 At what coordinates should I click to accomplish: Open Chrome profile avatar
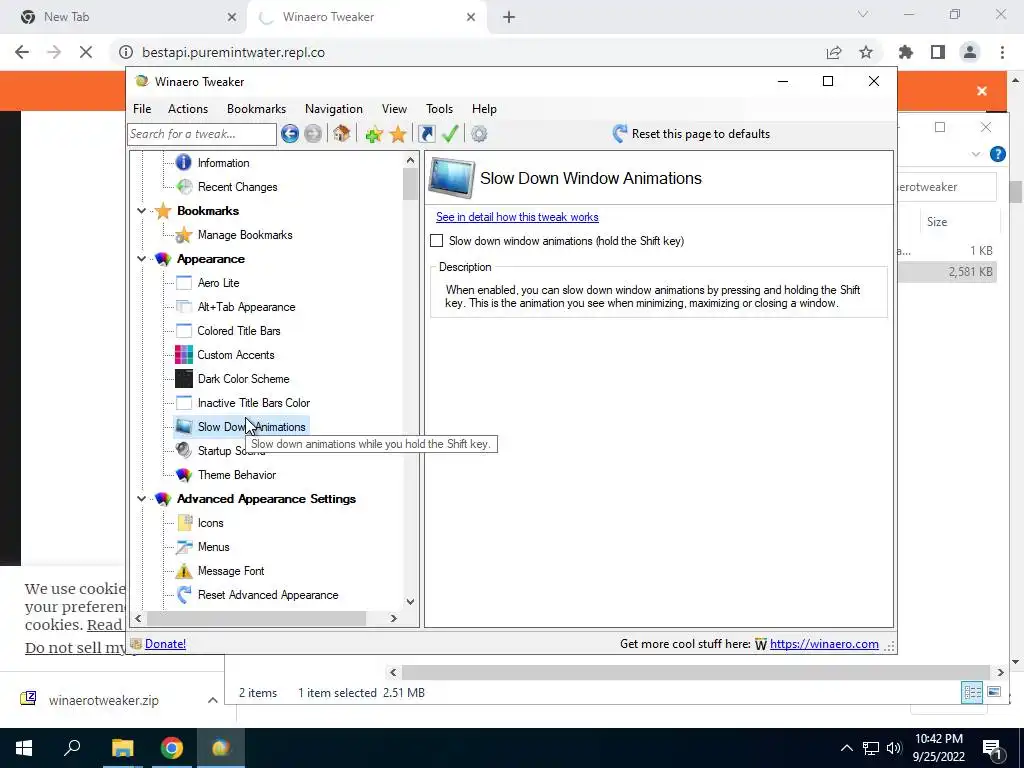pos(970,52)
